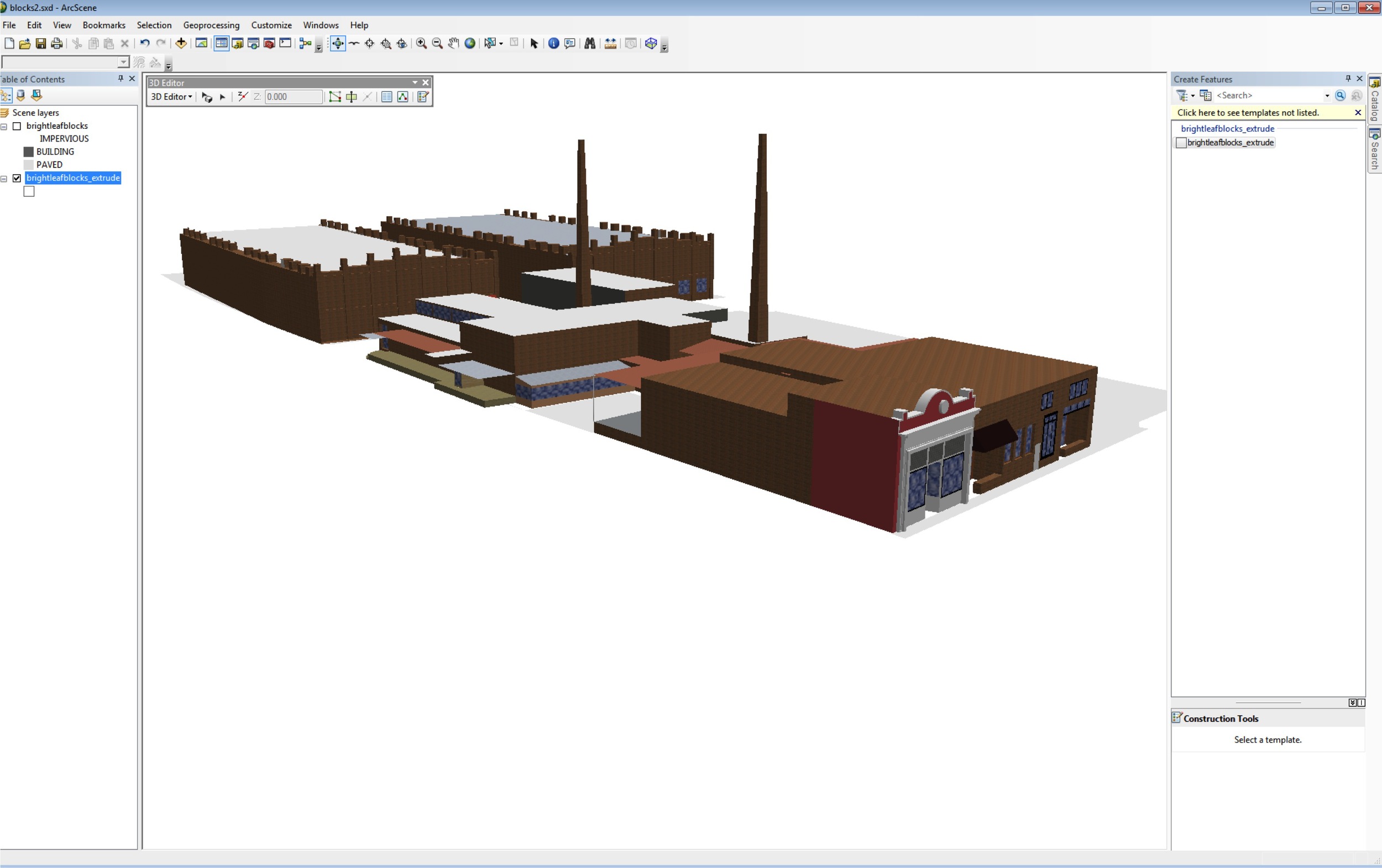Pin the Create Features panel
Screen dimensions: 1382x868
[1348, 79]
